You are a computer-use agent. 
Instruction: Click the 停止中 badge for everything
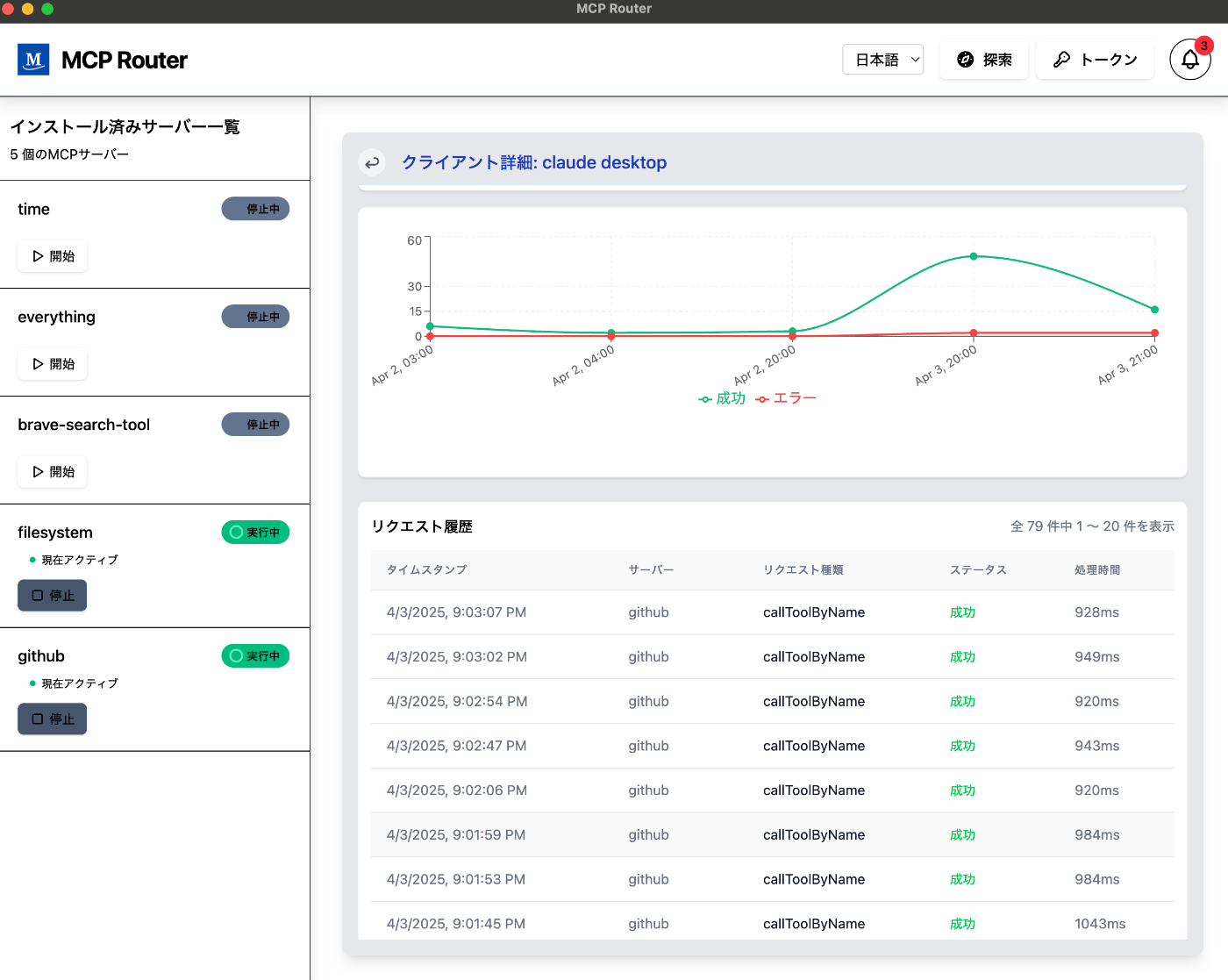coord(255,317)
